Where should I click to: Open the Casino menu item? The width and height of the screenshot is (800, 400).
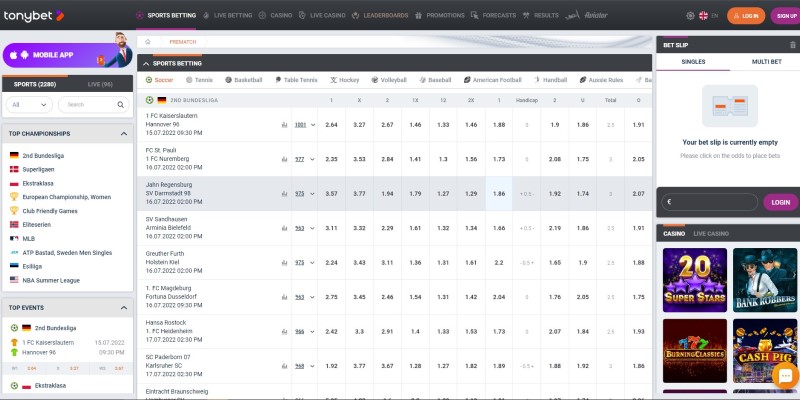coord(276,15)
